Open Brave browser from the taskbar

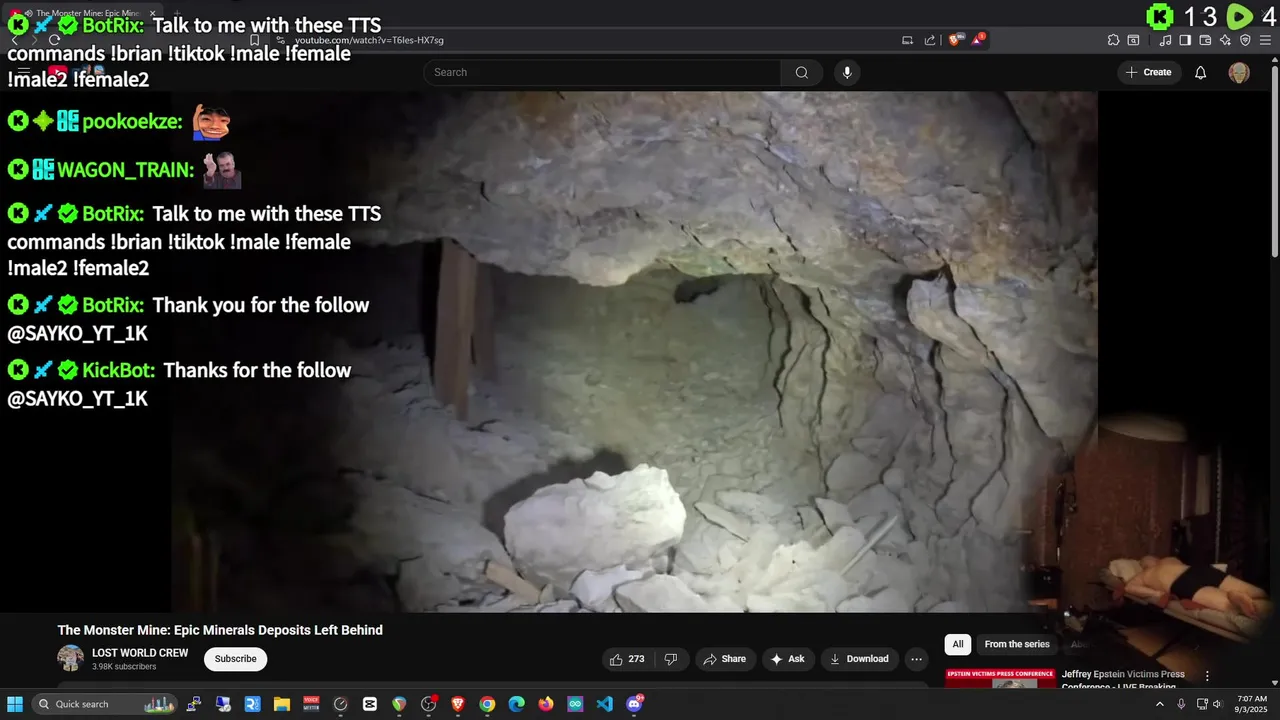point(458,704)
